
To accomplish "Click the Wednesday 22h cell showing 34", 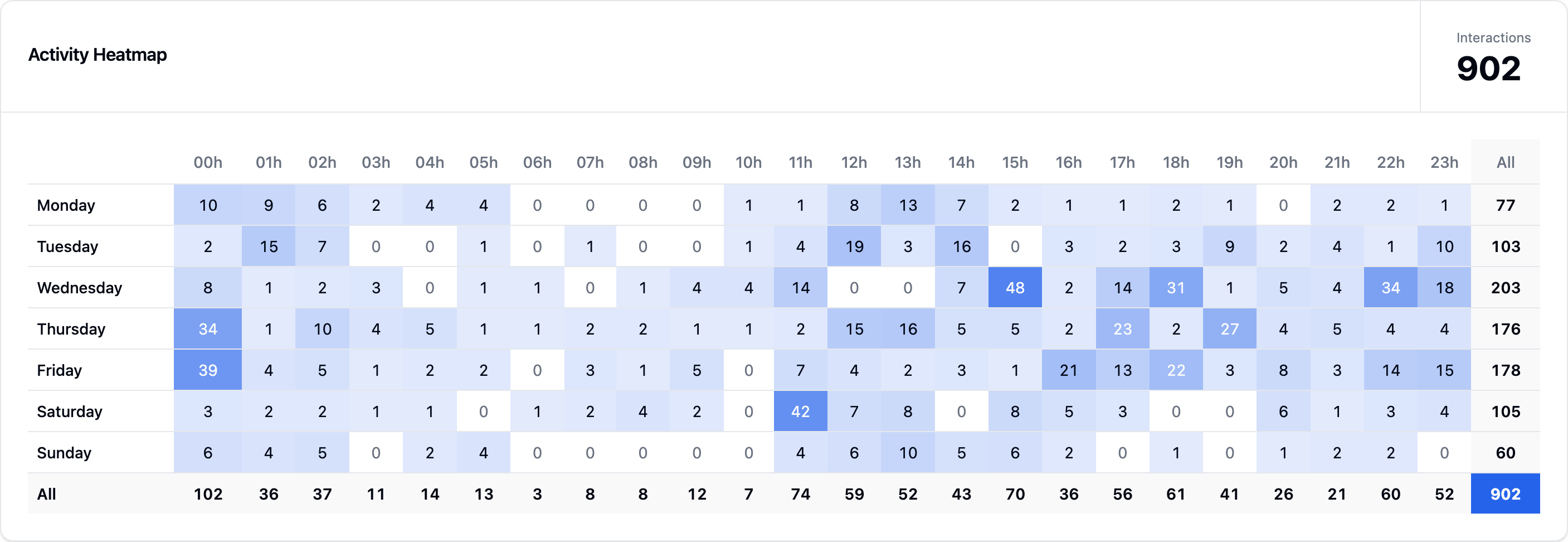I will [x=1390, y=287].
